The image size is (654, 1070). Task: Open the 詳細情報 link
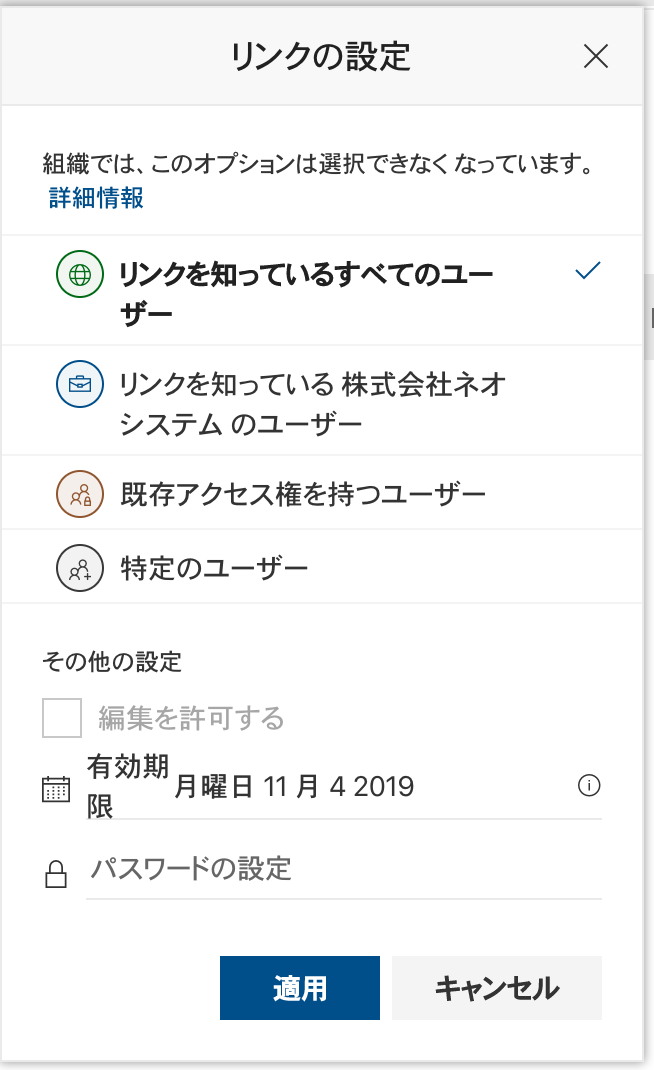click(96, 198)
